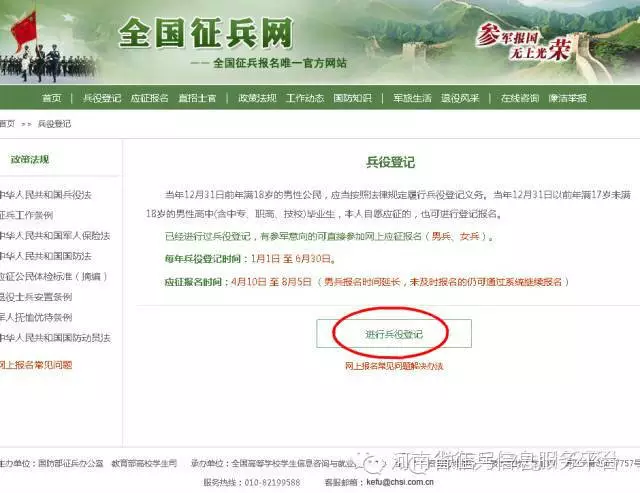Open 网上报名常见问题解决办法 link below button

(394, 366)
